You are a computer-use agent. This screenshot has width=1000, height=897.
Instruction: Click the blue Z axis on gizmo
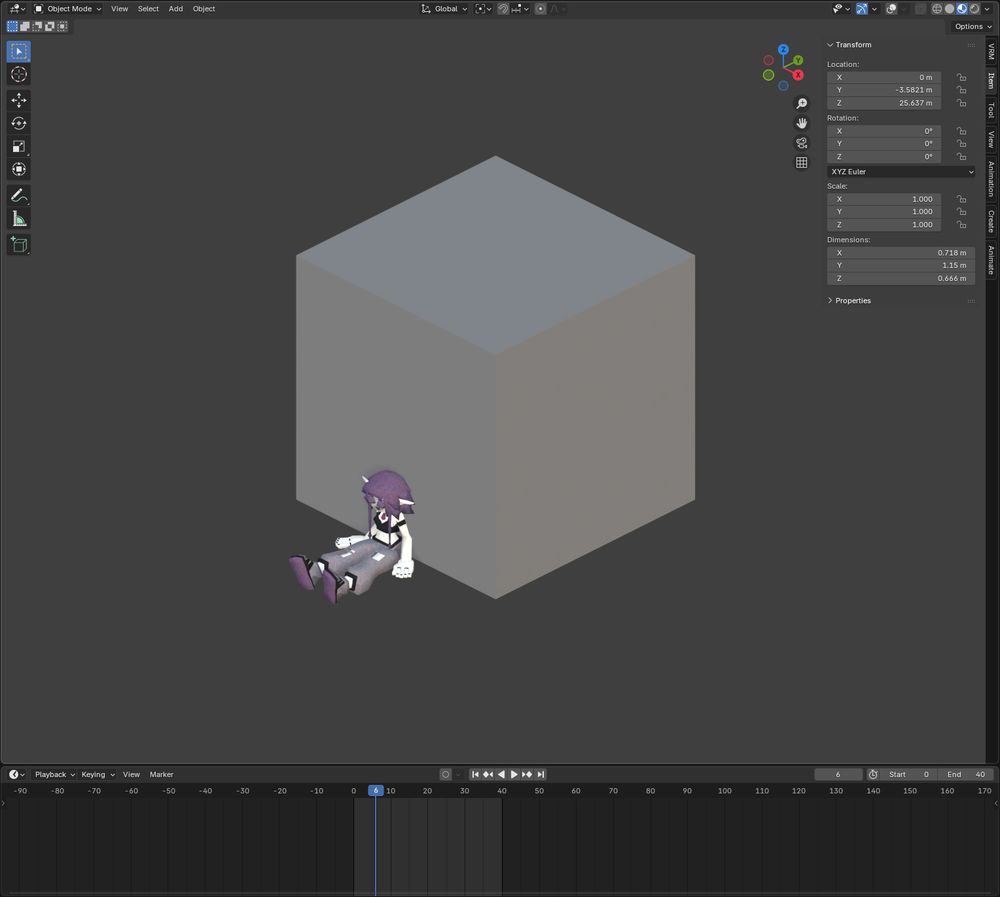click(x=783, y=49)
